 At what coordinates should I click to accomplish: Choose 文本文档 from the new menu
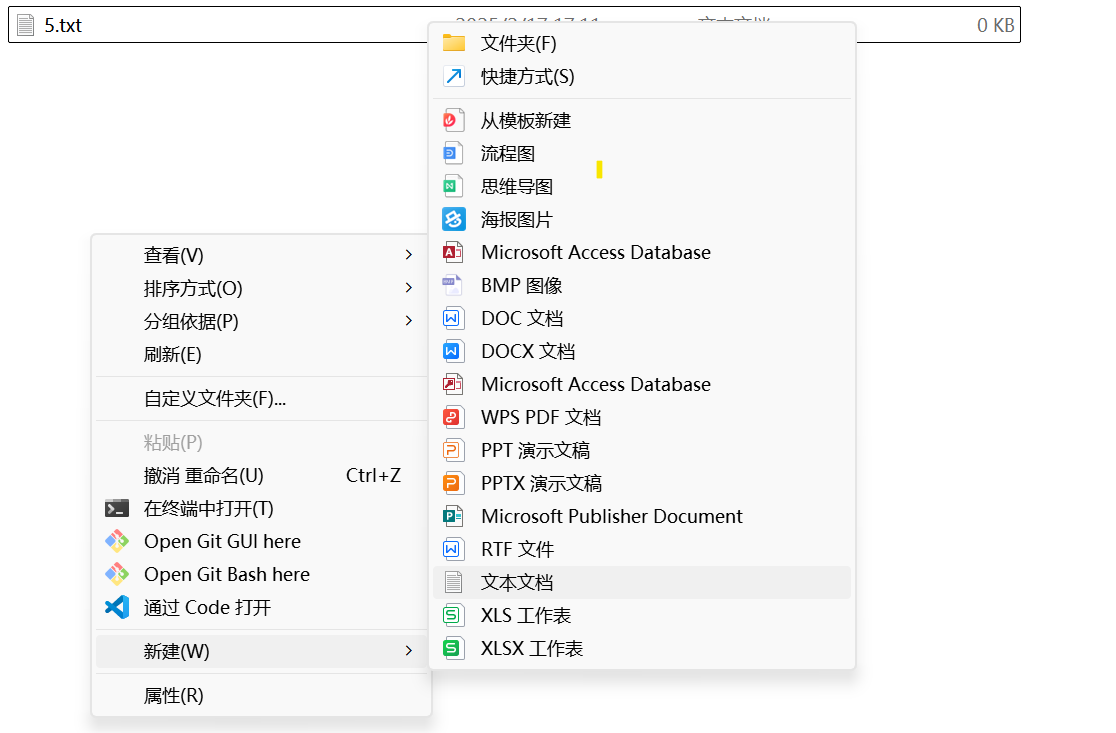[x=517, y=583]
